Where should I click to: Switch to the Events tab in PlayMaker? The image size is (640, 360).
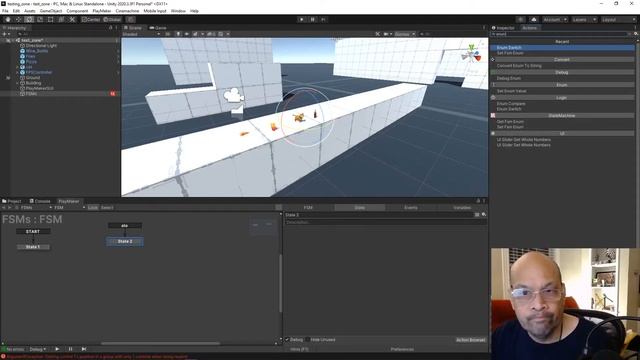pos(411,207)
